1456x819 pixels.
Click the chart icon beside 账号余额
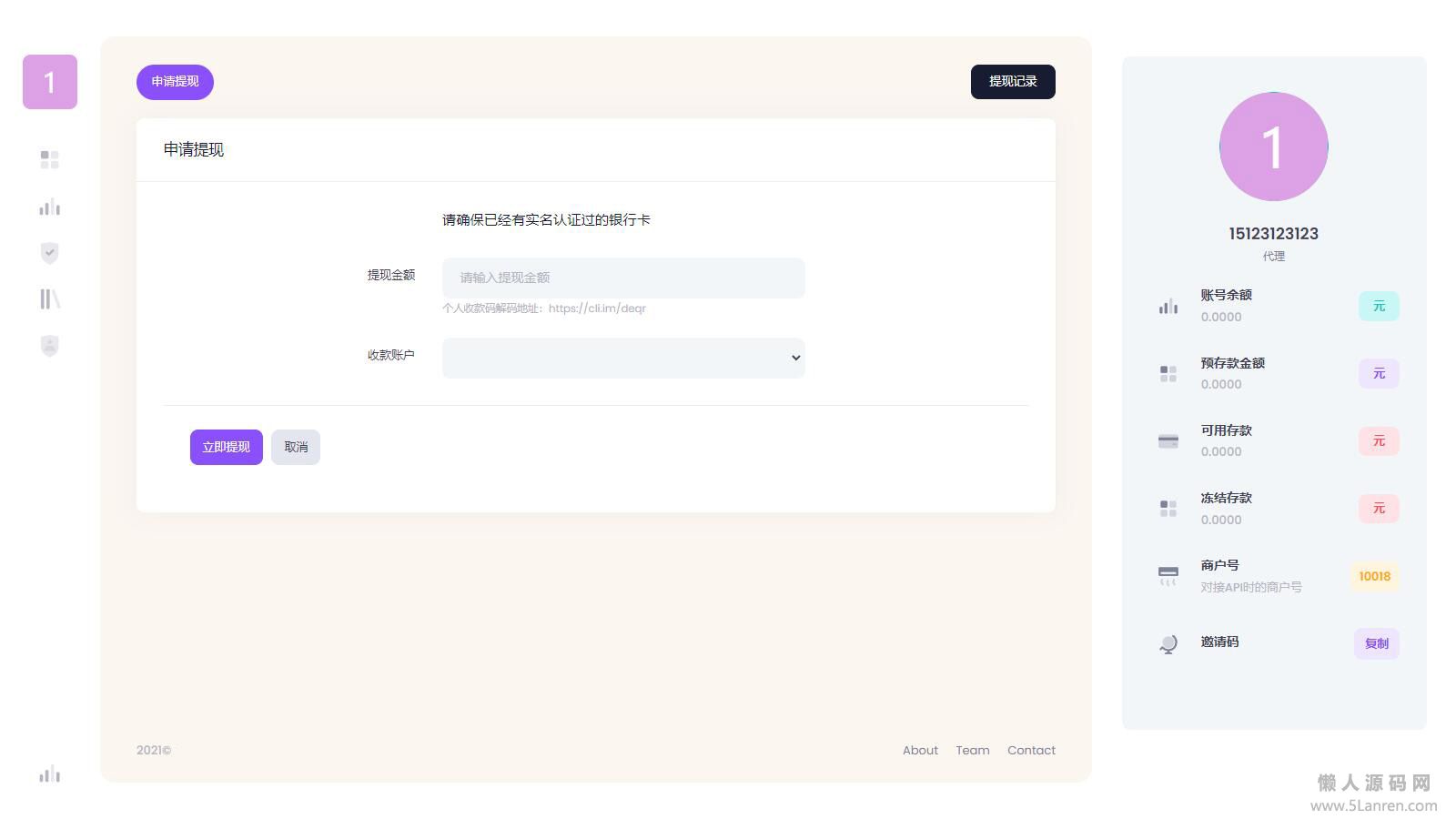1168,307
